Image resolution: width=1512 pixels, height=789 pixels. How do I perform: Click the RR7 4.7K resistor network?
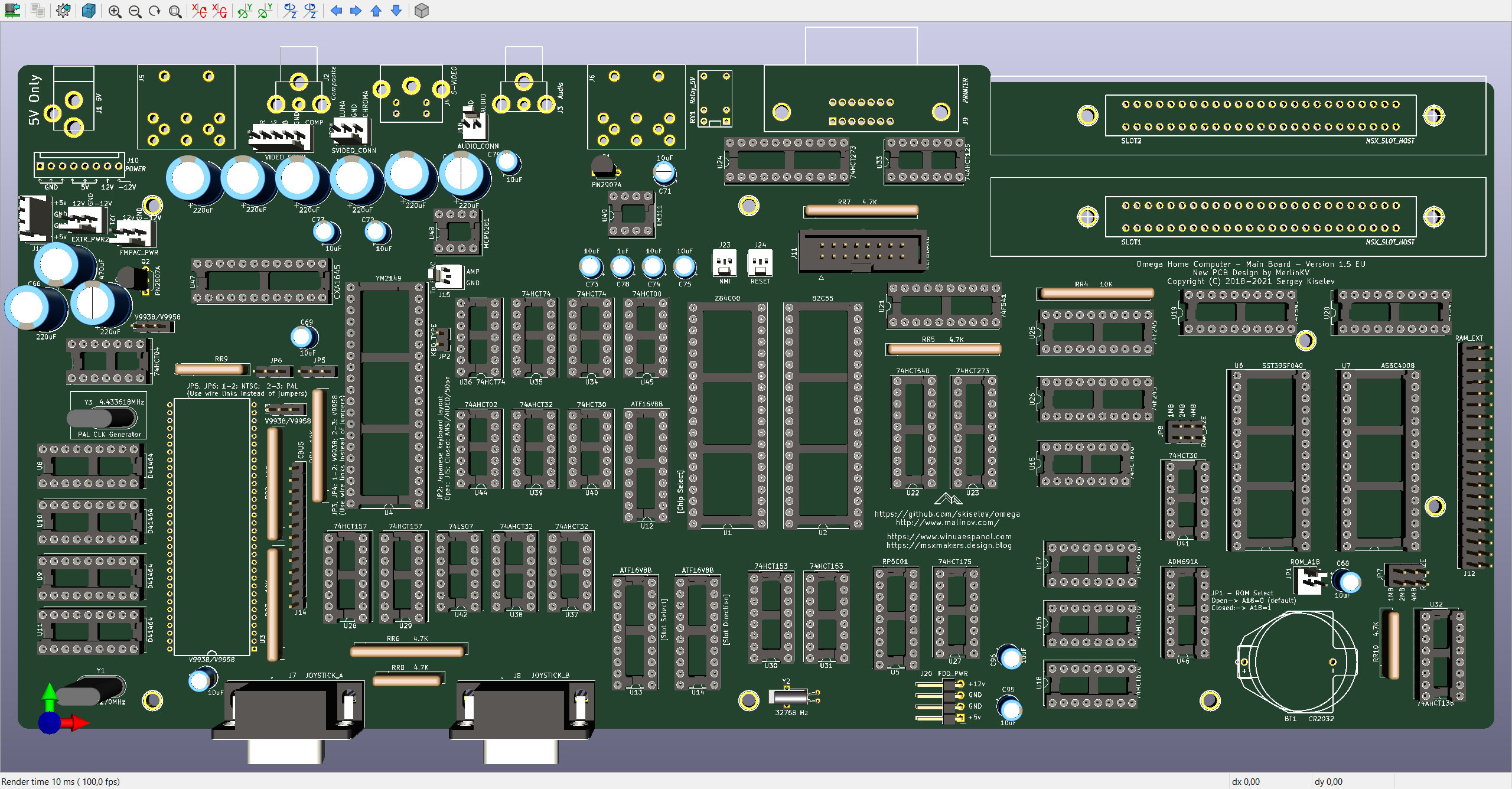[861, 210]
